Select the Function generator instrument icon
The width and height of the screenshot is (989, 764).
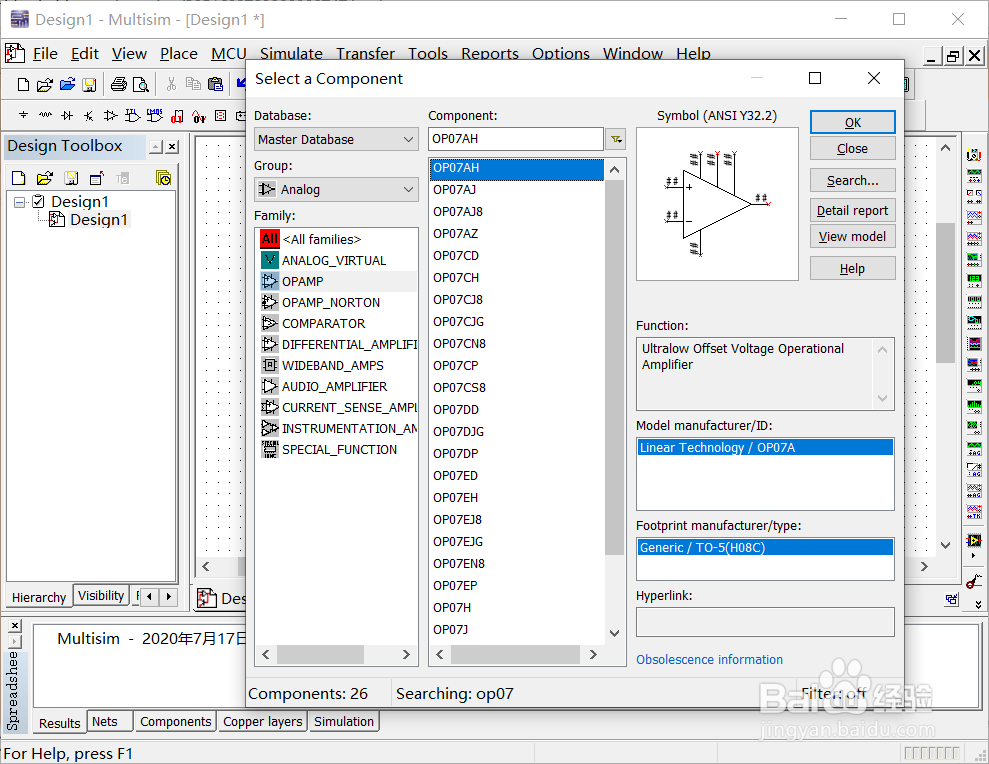point(974,175)
